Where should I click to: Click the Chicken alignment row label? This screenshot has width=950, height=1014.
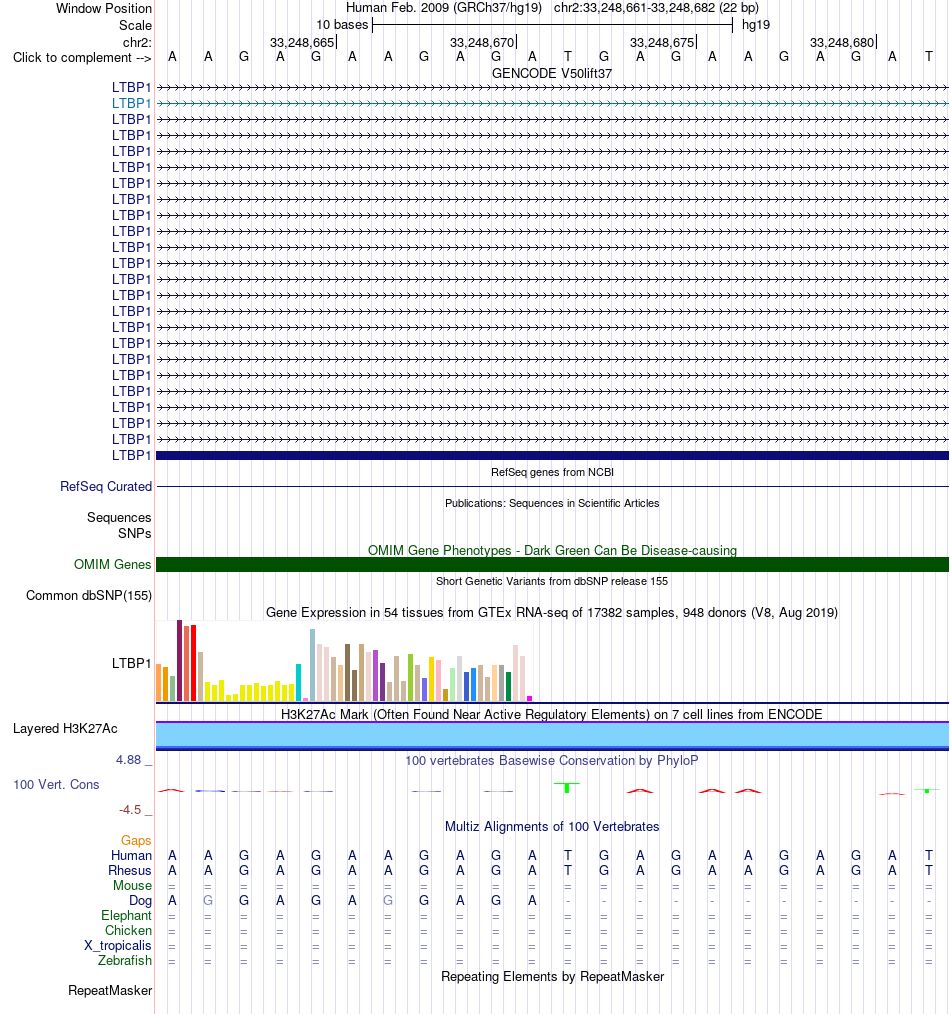128,931
